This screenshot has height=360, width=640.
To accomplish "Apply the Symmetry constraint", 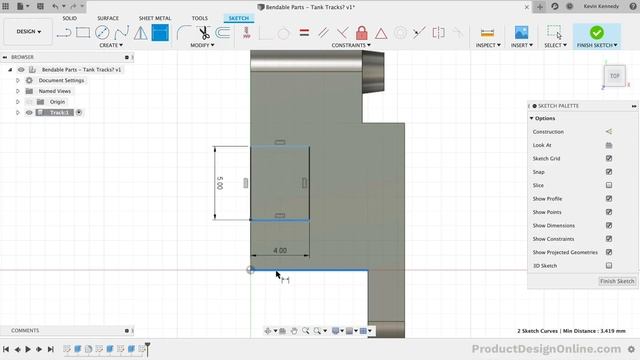I will [438, 33].
